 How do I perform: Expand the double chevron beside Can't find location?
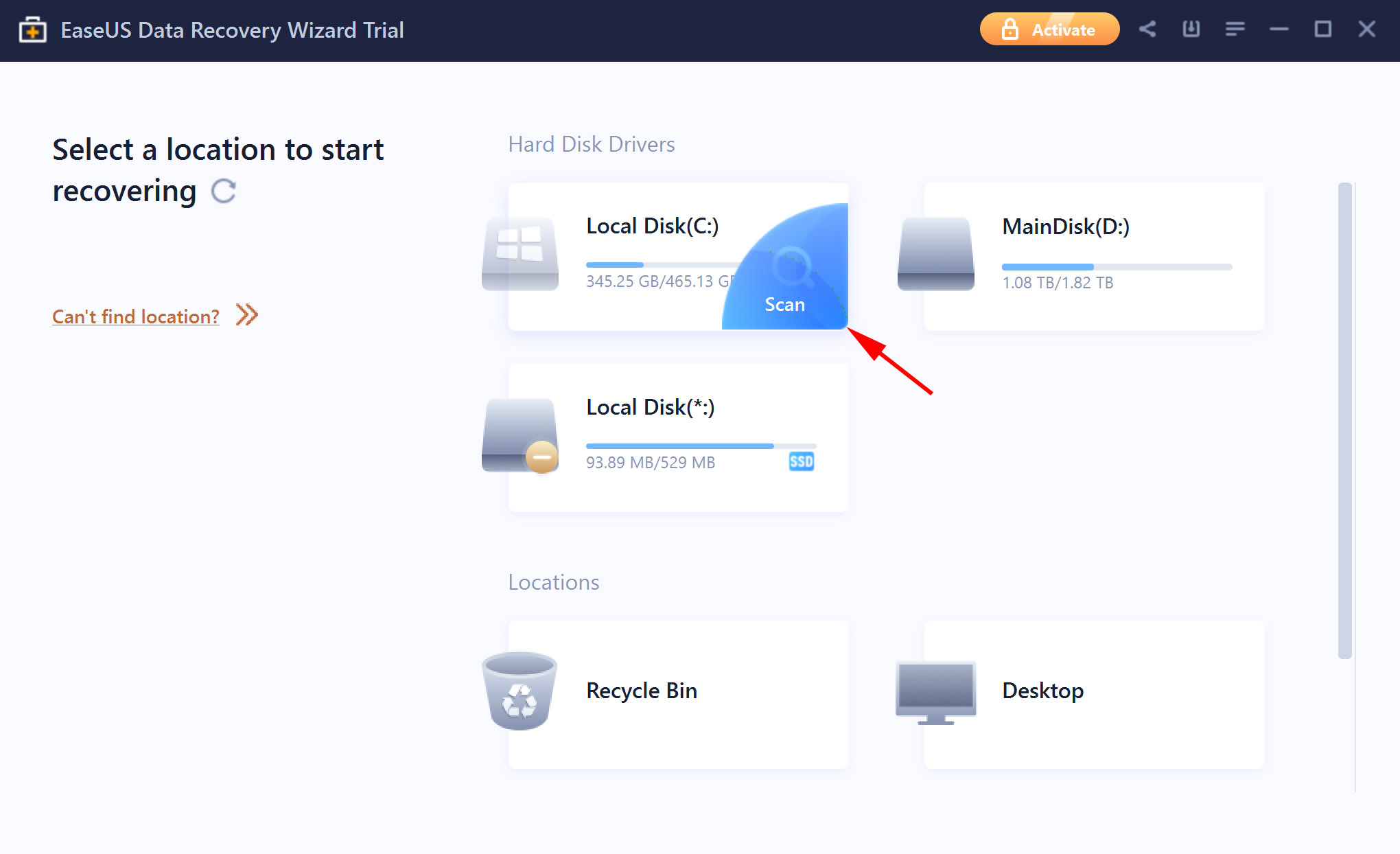247,315
